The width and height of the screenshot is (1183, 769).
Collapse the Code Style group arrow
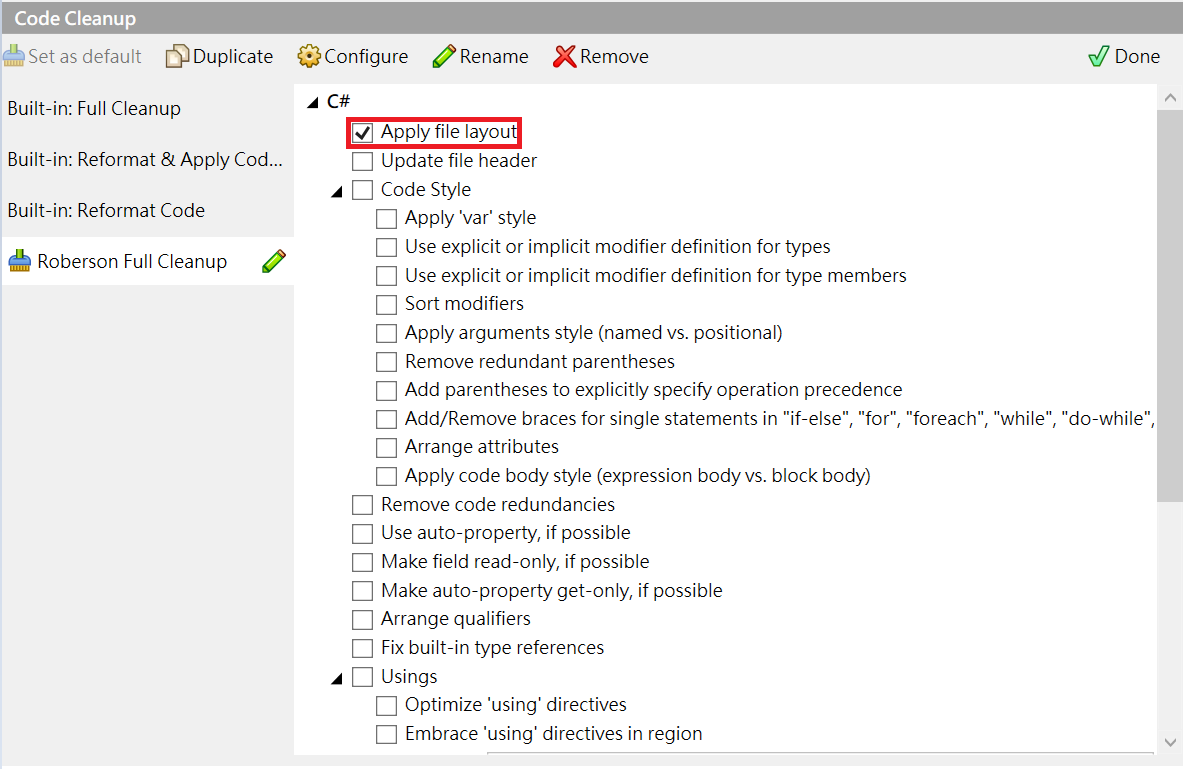(337, 191)
